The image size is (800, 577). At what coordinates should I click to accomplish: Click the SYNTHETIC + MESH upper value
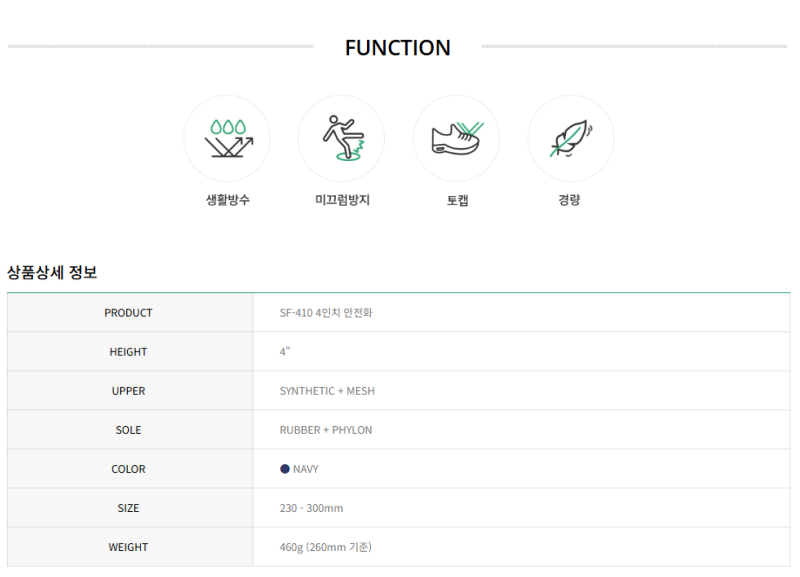(327, 391)
